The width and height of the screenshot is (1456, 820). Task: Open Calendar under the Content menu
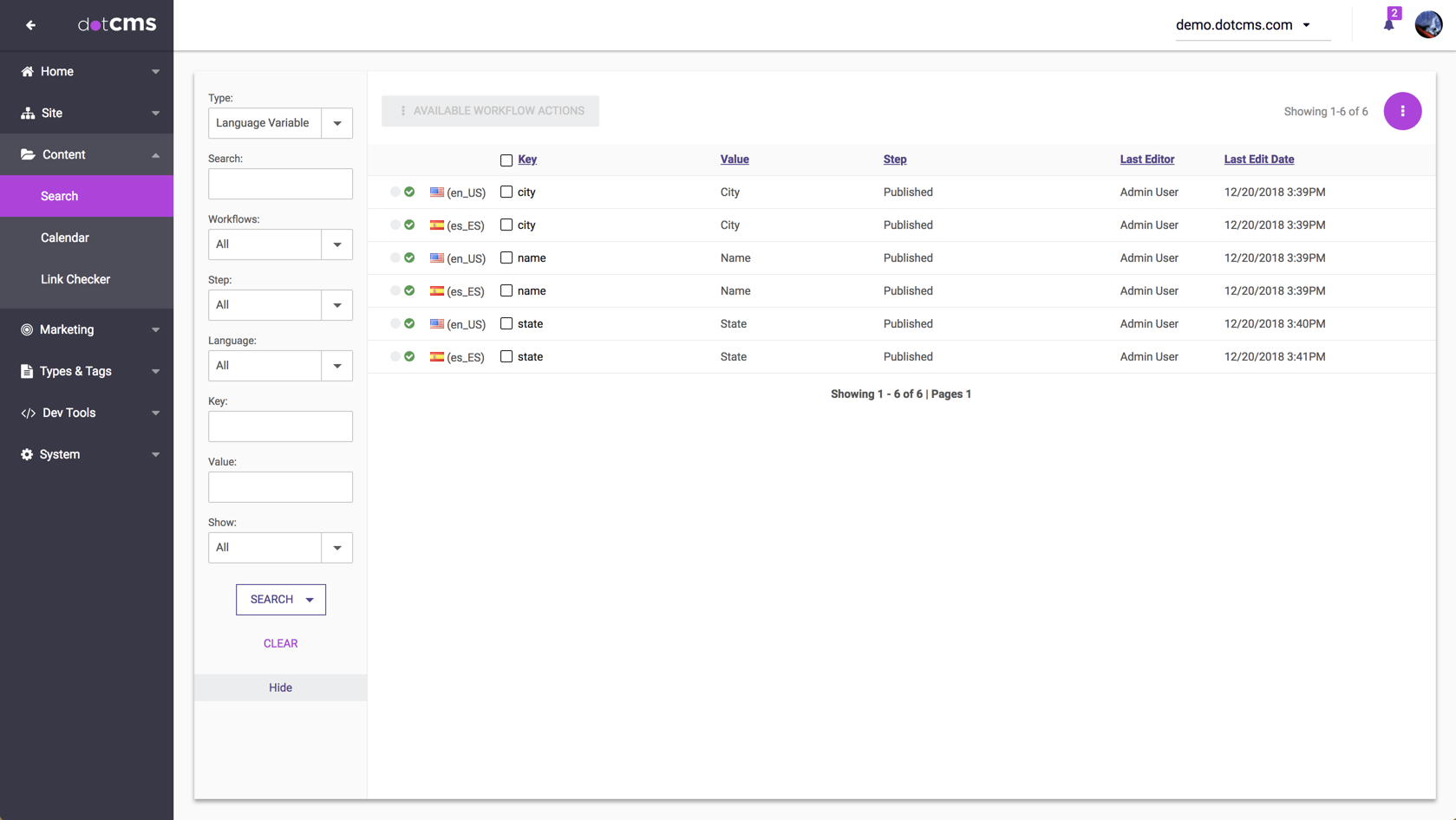[65, 238]
